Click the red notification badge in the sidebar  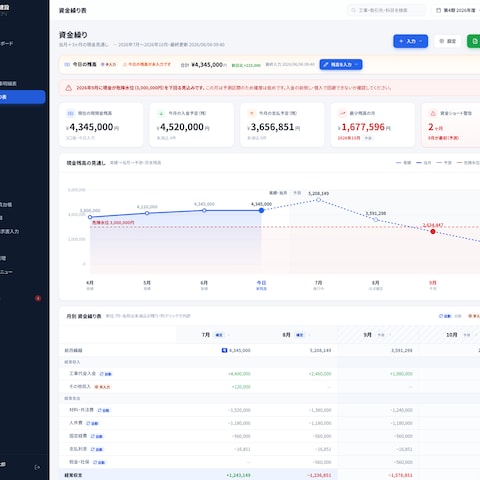(38, 298)
